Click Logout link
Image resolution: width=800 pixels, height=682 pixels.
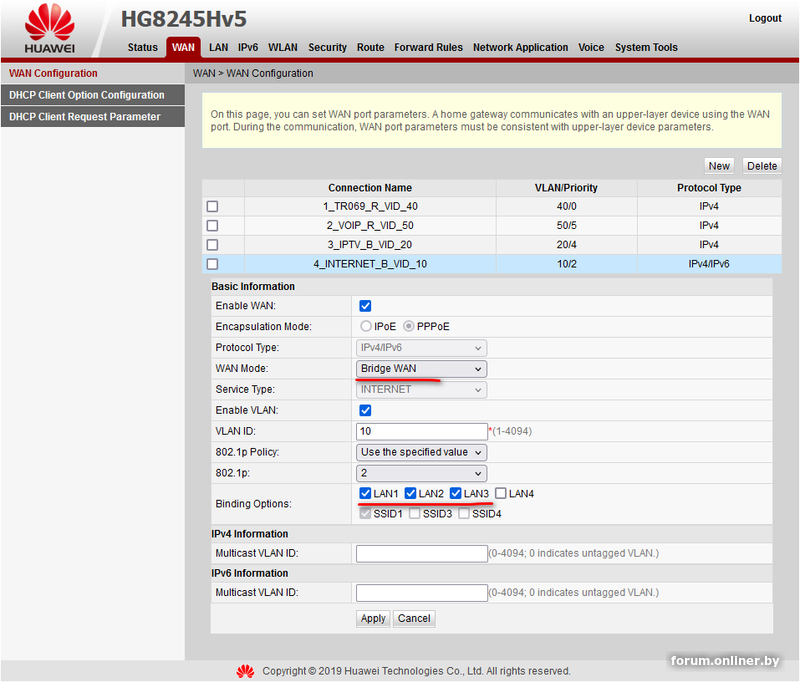coord(765,18)
